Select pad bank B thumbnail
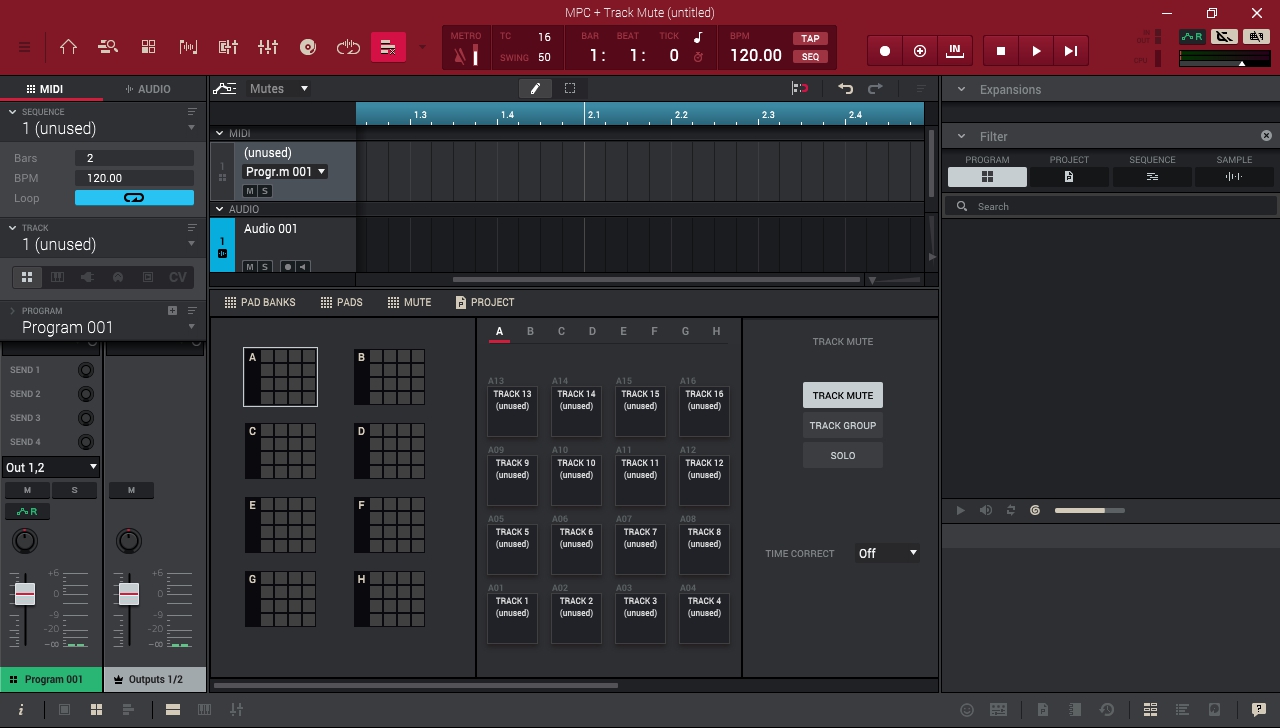The height and width of the screenshot is (728, 1280). tap(390, 377)
